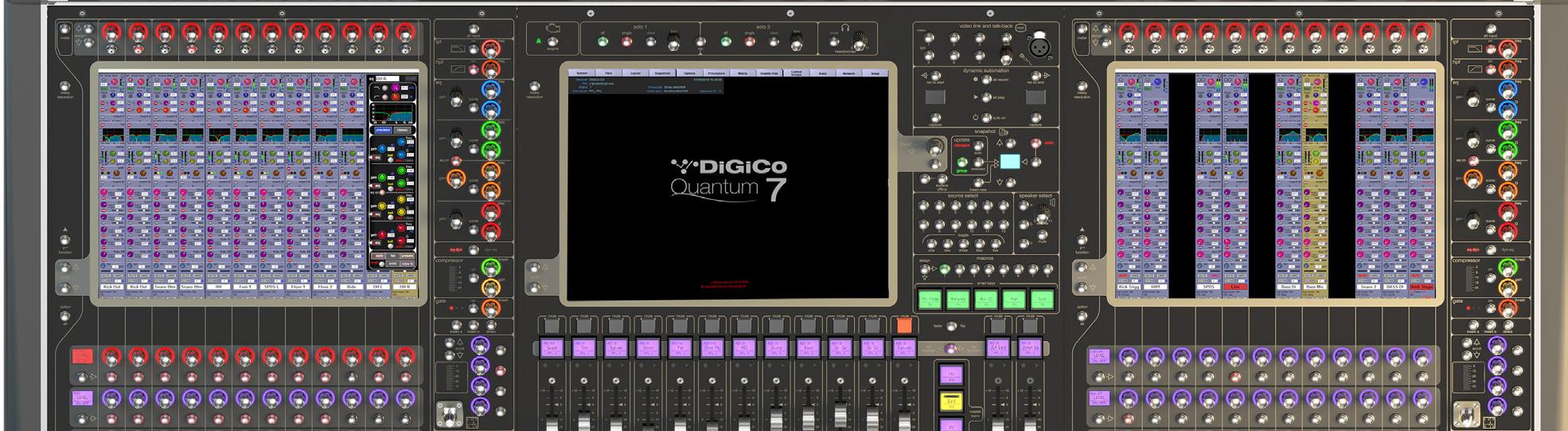Step to the next snapshot with the down arrow
The height and width of the screenshot is (431, 1568).
coord(1011,182)
